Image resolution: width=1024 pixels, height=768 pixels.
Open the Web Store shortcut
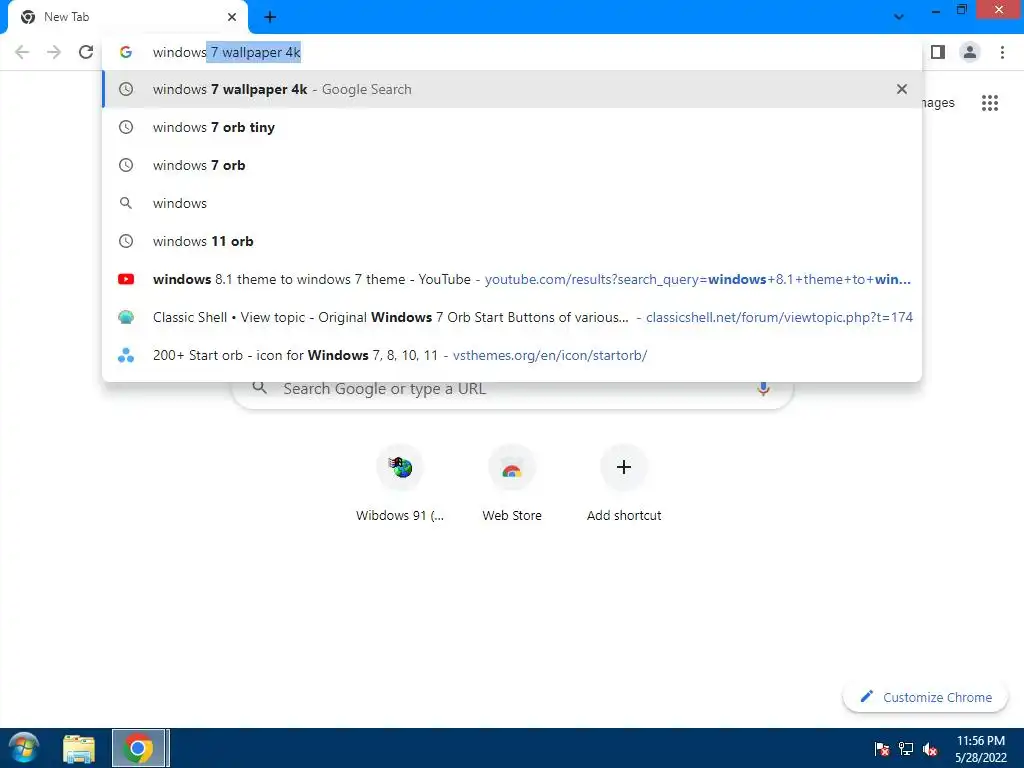pyautogui.click(x=512, y=483)
